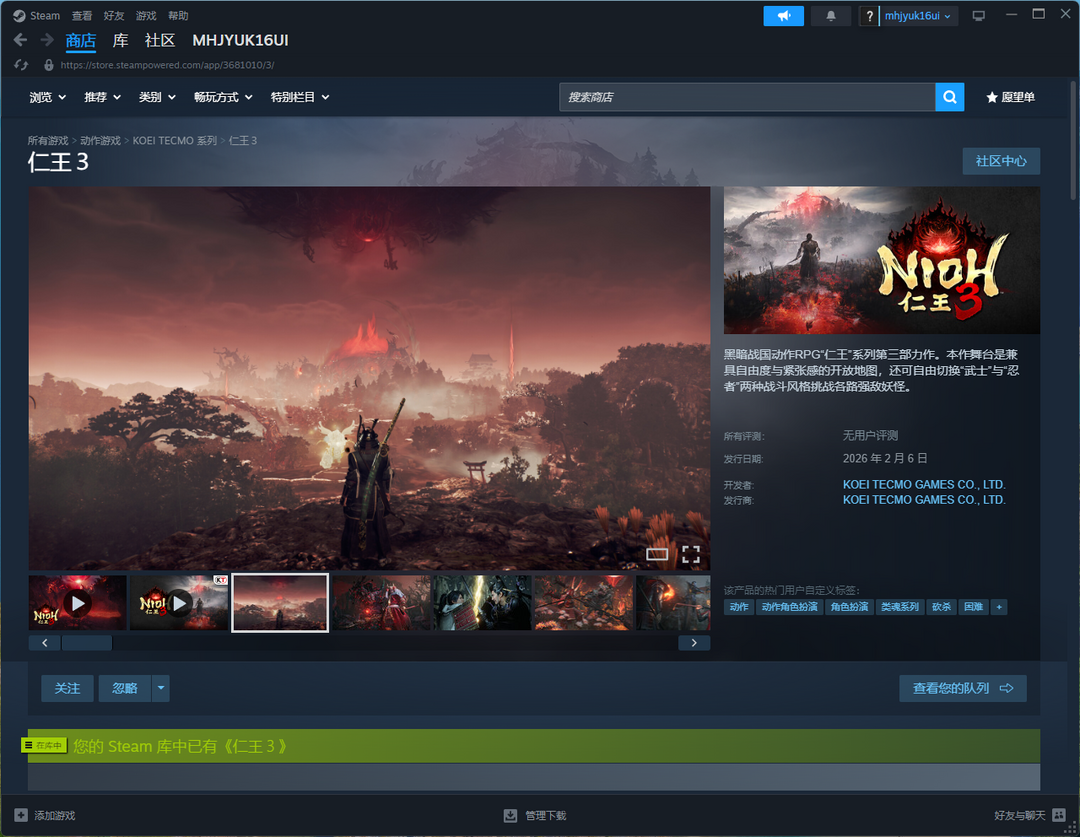The width and height of the screenshot is (1080, 837).
Task: Open the 浏览 dropdown menu
Action: (47, 97)
